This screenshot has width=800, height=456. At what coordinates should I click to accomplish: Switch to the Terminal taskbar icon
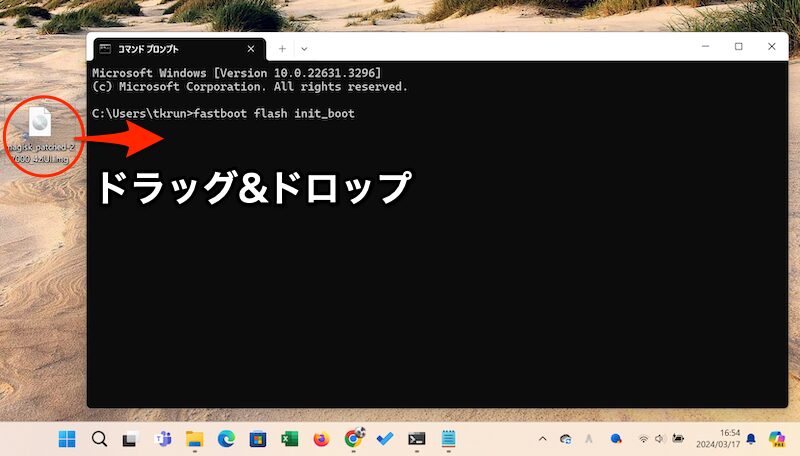click(417, 439)
